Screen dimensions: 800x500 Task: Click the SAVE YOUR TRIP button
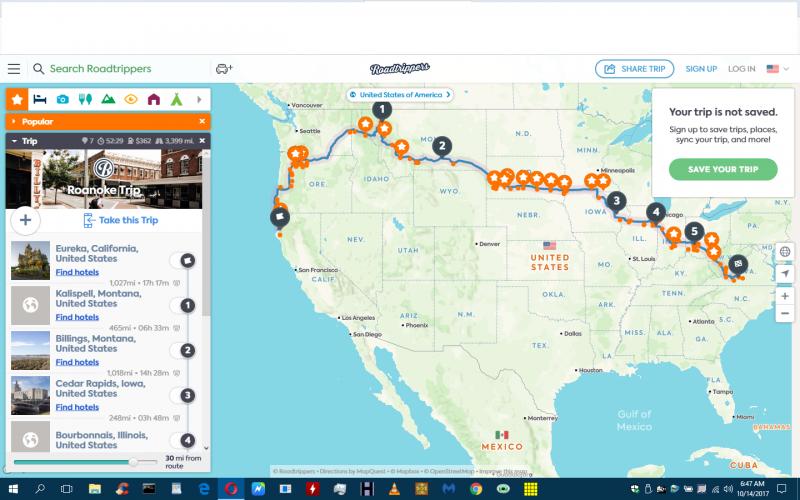(x=723, y=169)
